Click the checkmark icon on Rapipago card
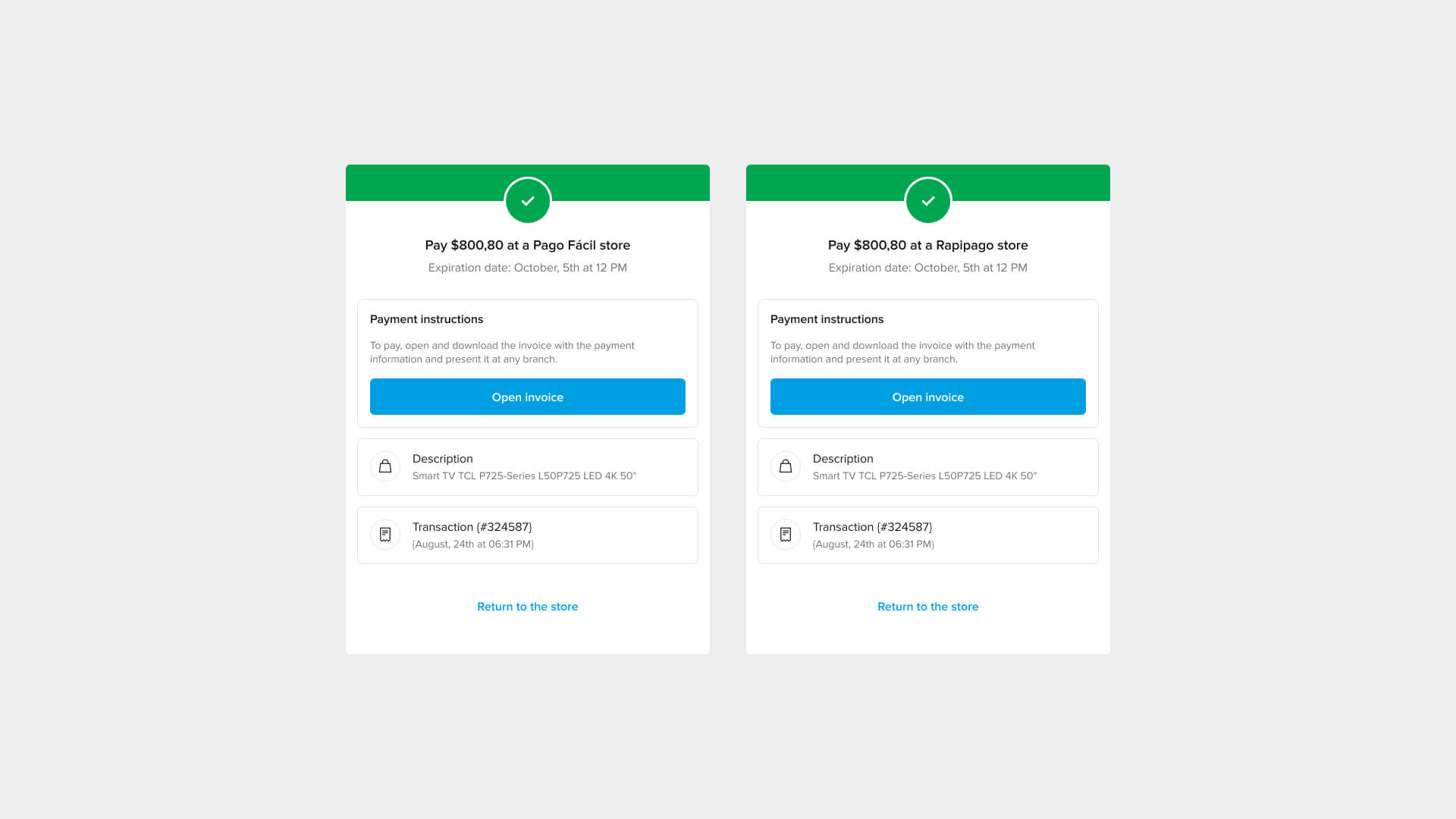 [928, 200]
